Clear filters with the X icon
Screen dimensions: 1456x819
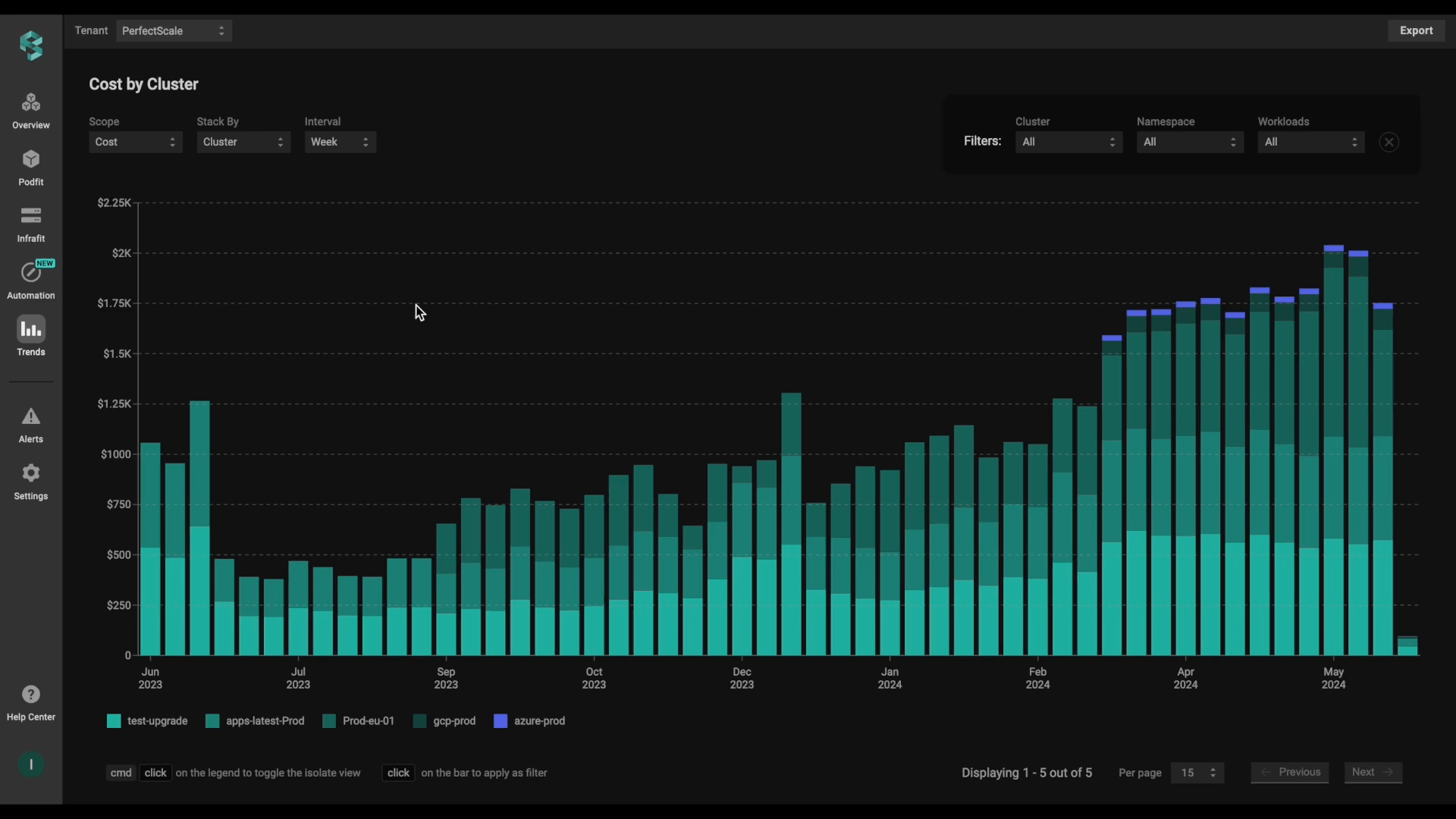point(1389,142)
